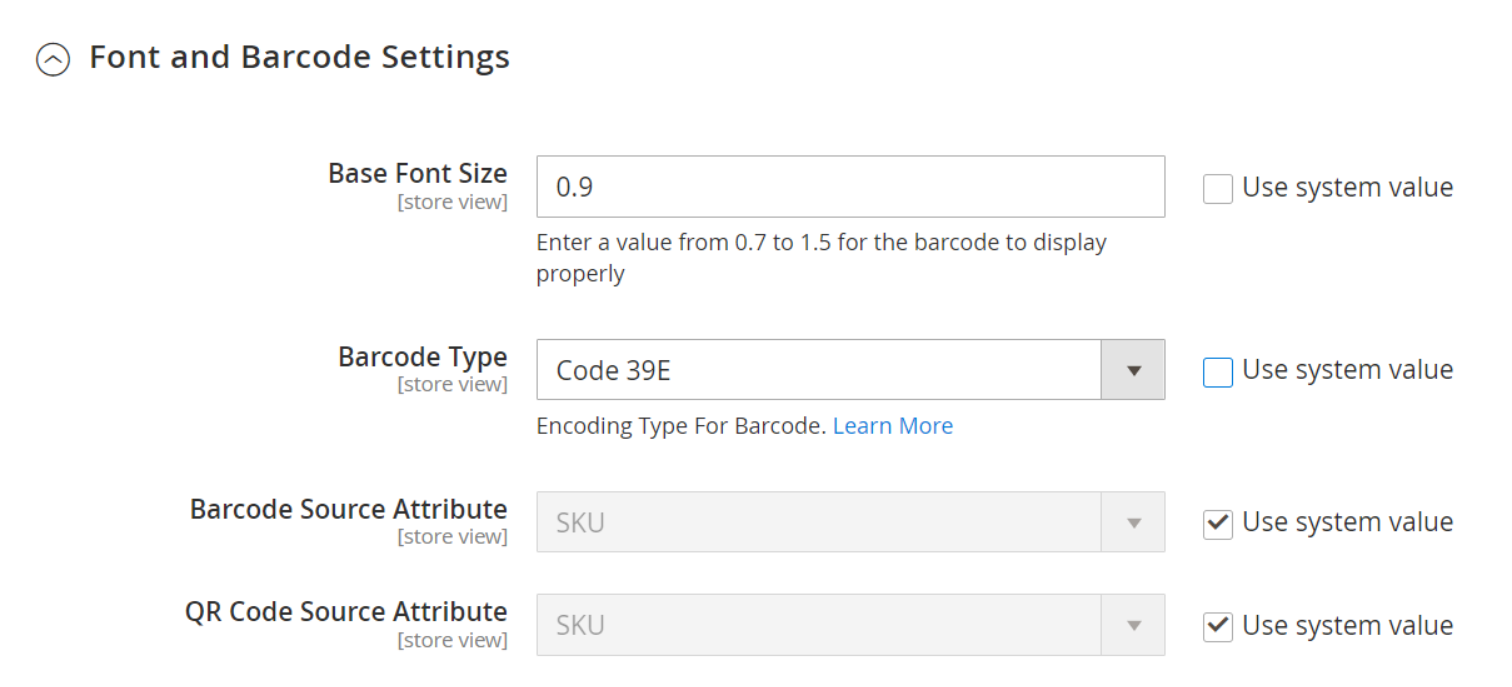
Task: Click the arrow icon on Barcode Type select
Action: pos(1133,370)
